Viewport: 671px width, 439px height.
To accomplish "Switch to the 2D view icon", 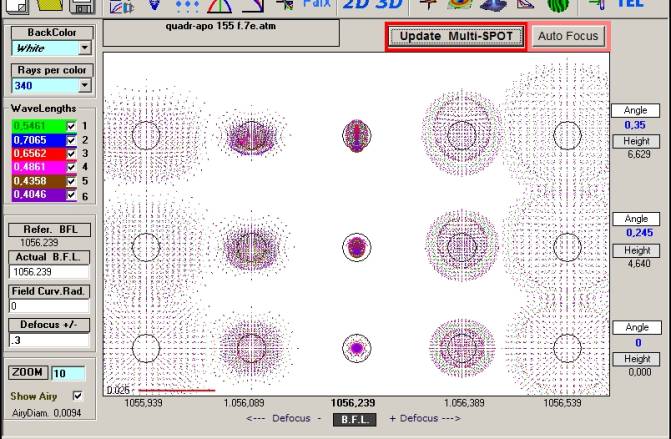I will 356,4.
